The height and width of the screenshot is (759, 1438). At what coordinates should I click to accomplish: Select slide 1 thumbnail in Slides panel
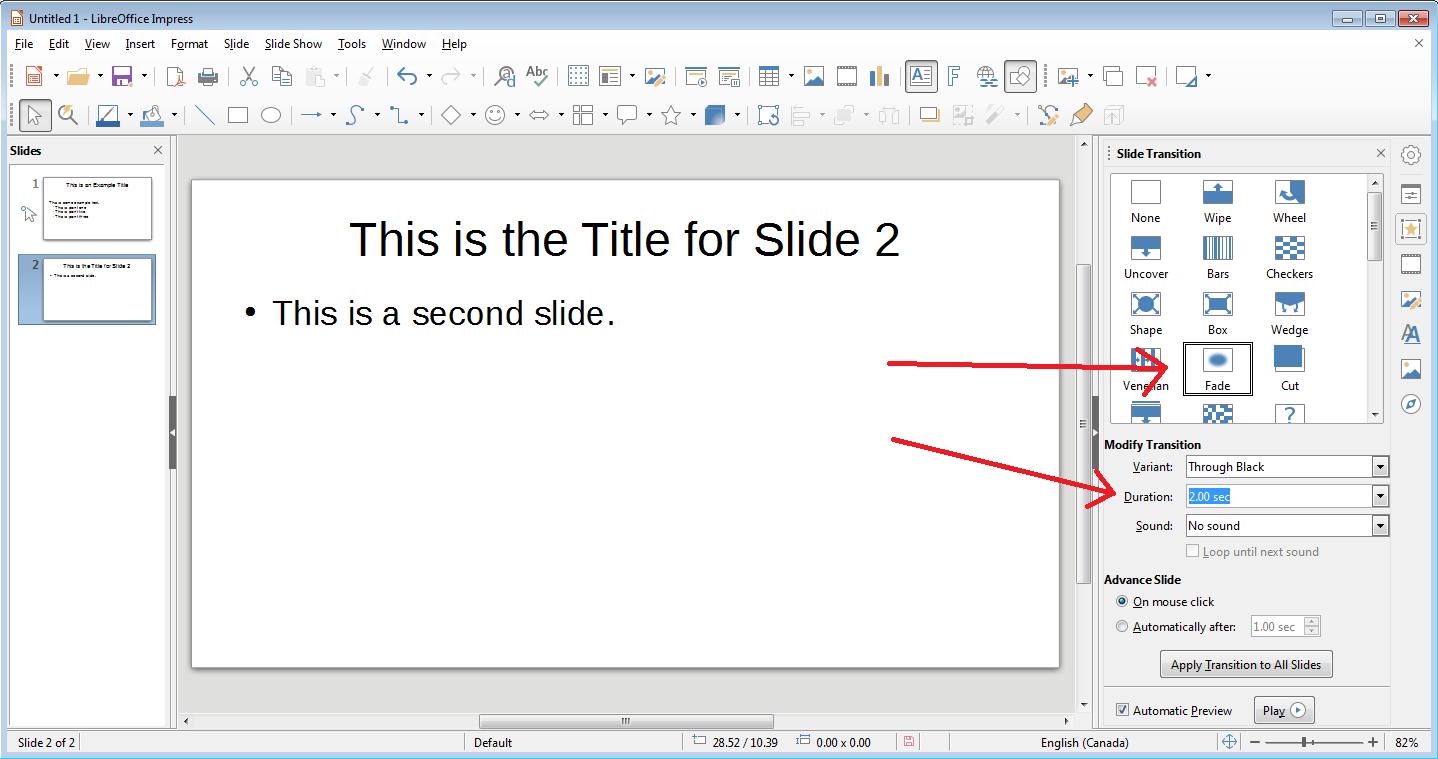click(97, 208)
